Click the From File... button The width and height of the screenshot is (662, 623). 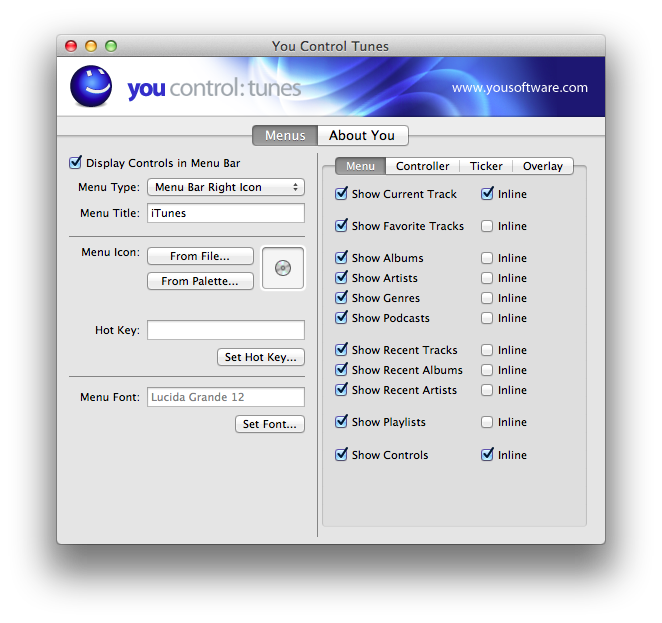[x=200, y=256]
